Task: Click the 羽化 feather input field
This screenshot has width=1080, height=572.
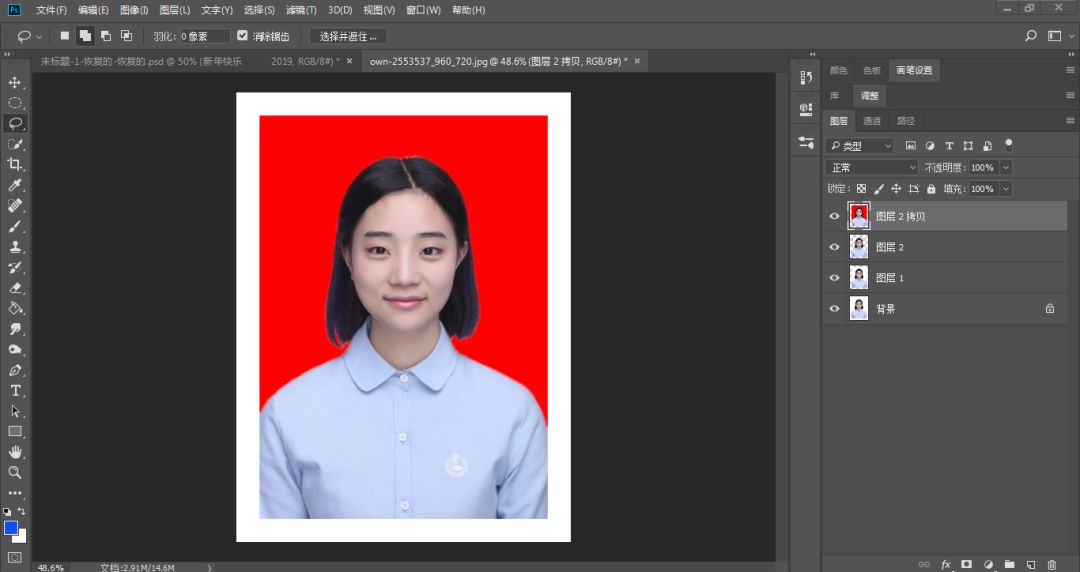Action: [204, 36]
